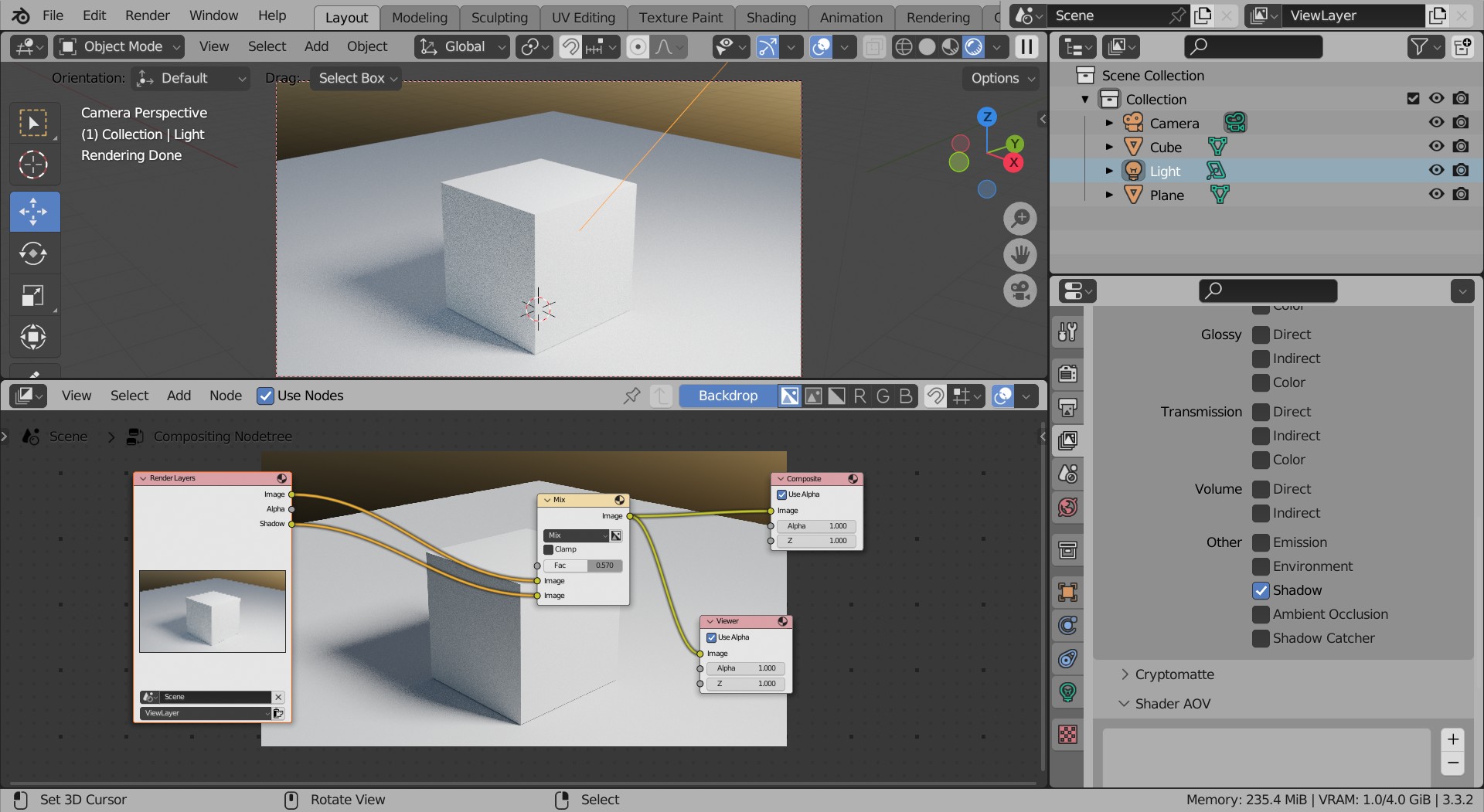Viewport: 1484px width, 812px height.
Task: Click the pin icon in node editor header
Action: [x=632, y=396]
